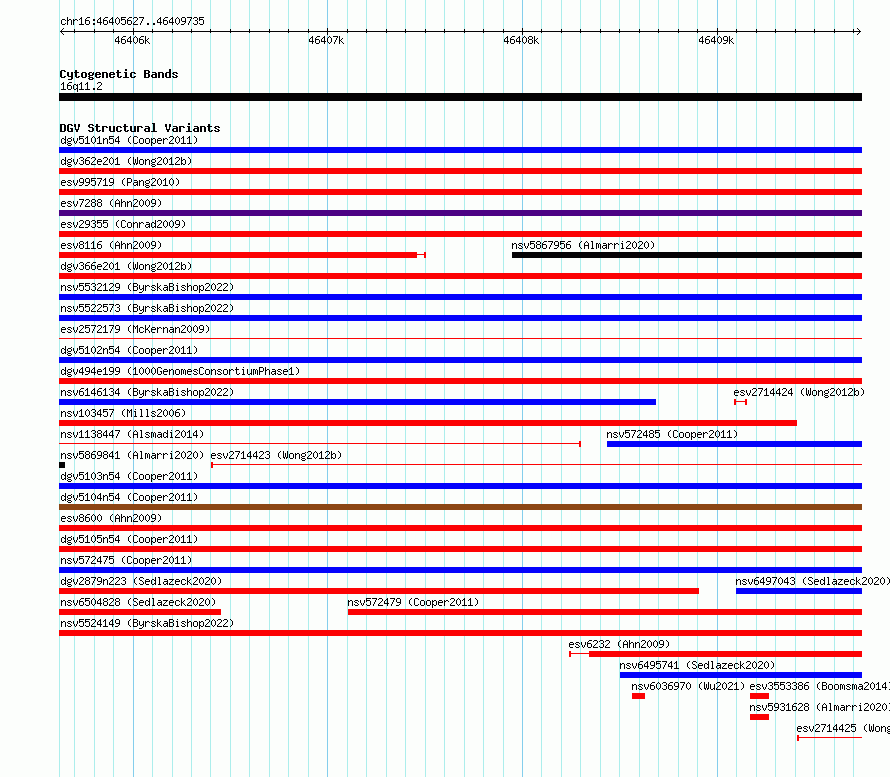Click the blue nsv6495741 variant bar
This screenshot has height=777, width=890.
[741, 675]
